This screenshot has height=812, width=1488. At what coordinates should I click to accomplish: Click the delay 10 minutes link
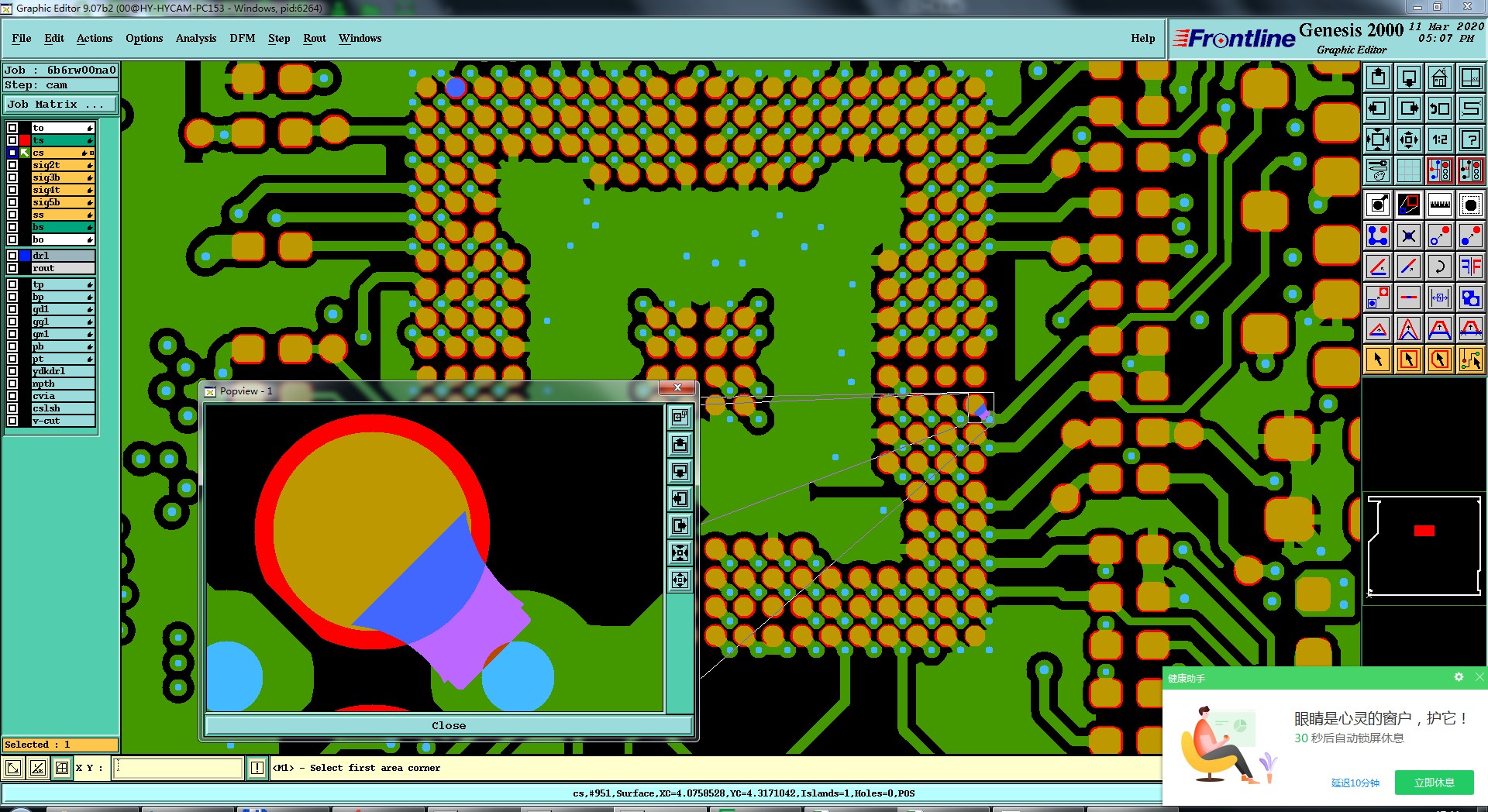(x=1355, y=783)
